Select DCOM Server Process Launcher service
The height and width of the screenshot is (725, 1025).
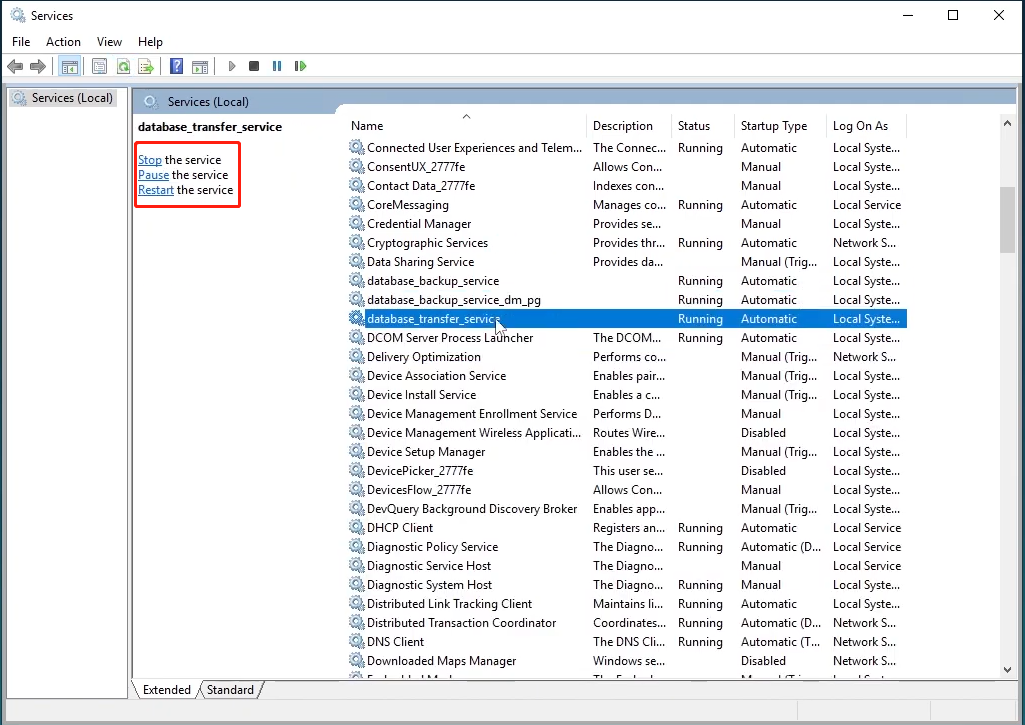click(627, 337)
